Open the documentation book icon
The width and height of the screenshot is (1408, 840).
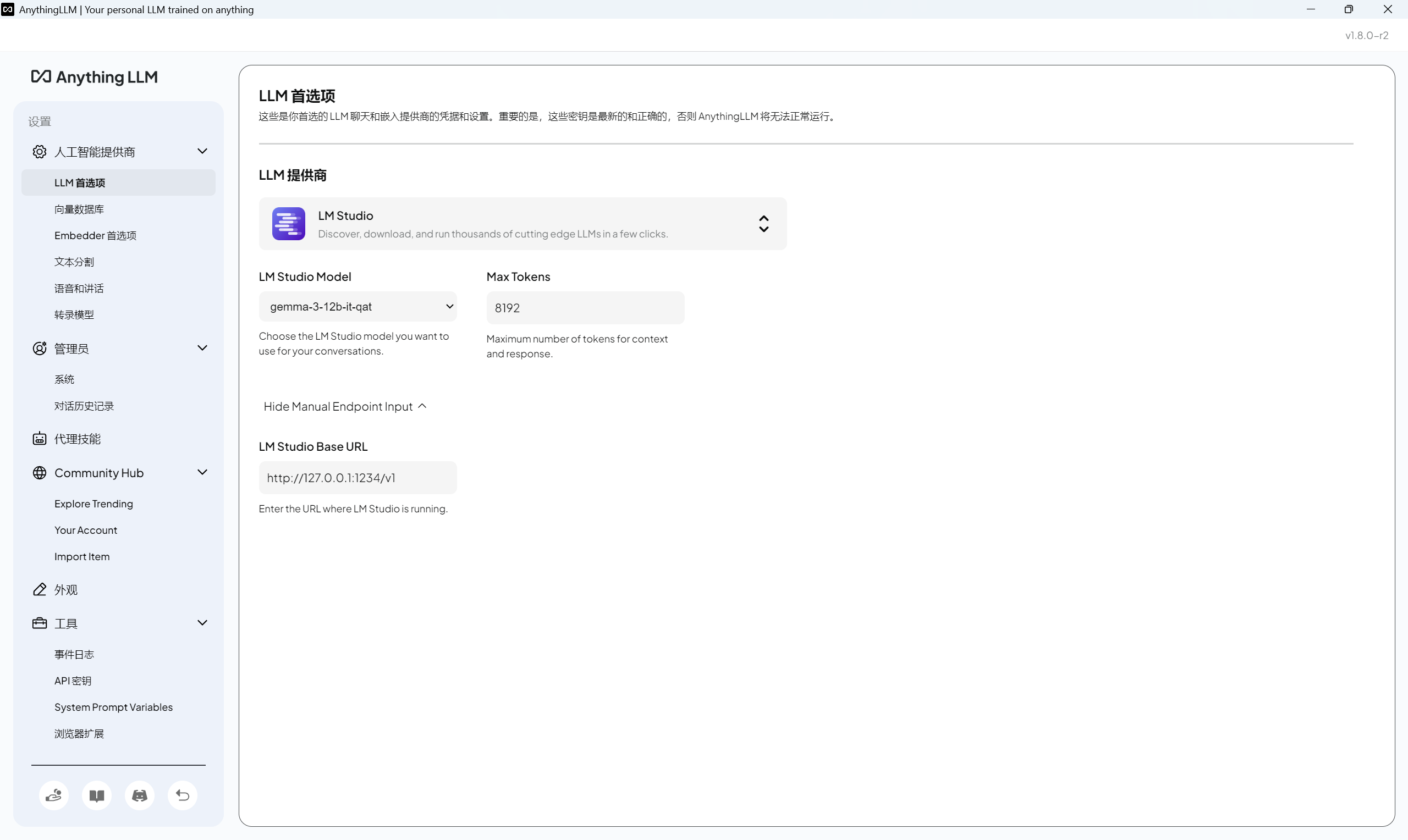click(x=97, y=795)
